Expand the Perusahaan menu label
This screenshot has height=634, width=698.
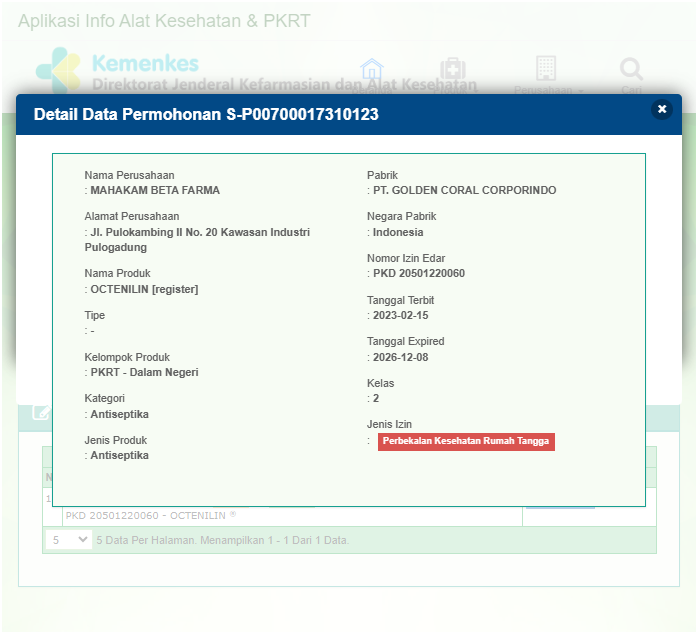click(x=548, y=90)
